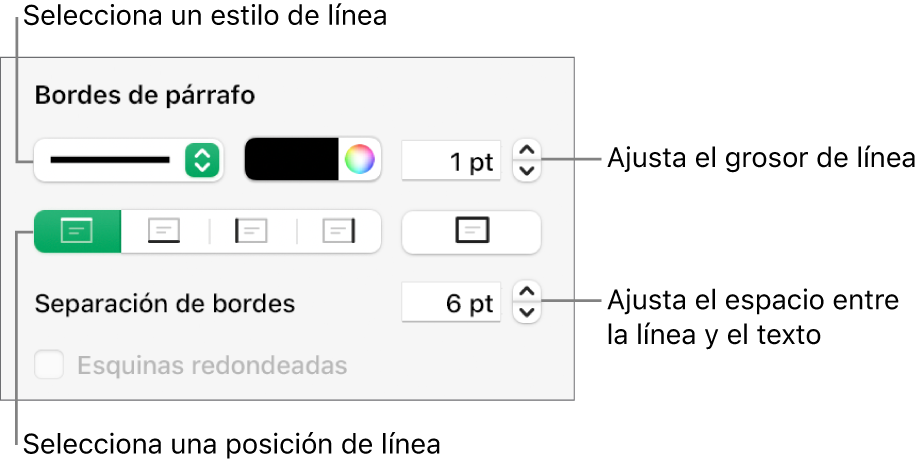This screenshot has width=923, height=471.
Task: Click the Esquinas redondeadas label text
Action: click(212, 365)
